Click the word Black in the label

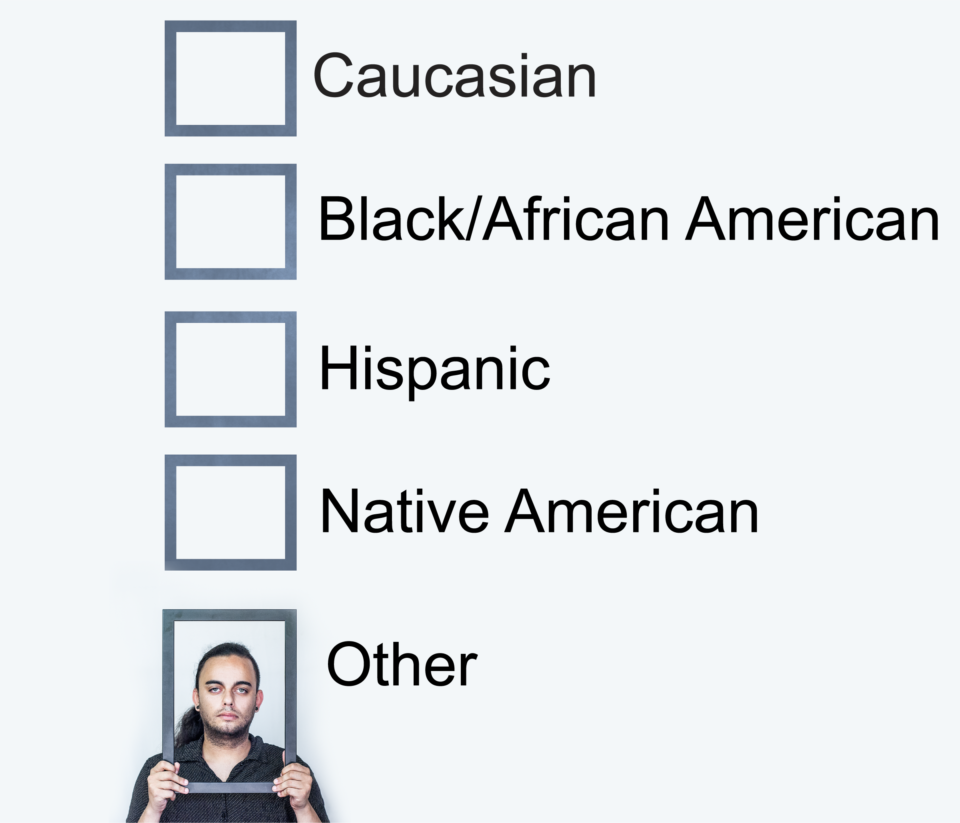[x=391, y=219]
